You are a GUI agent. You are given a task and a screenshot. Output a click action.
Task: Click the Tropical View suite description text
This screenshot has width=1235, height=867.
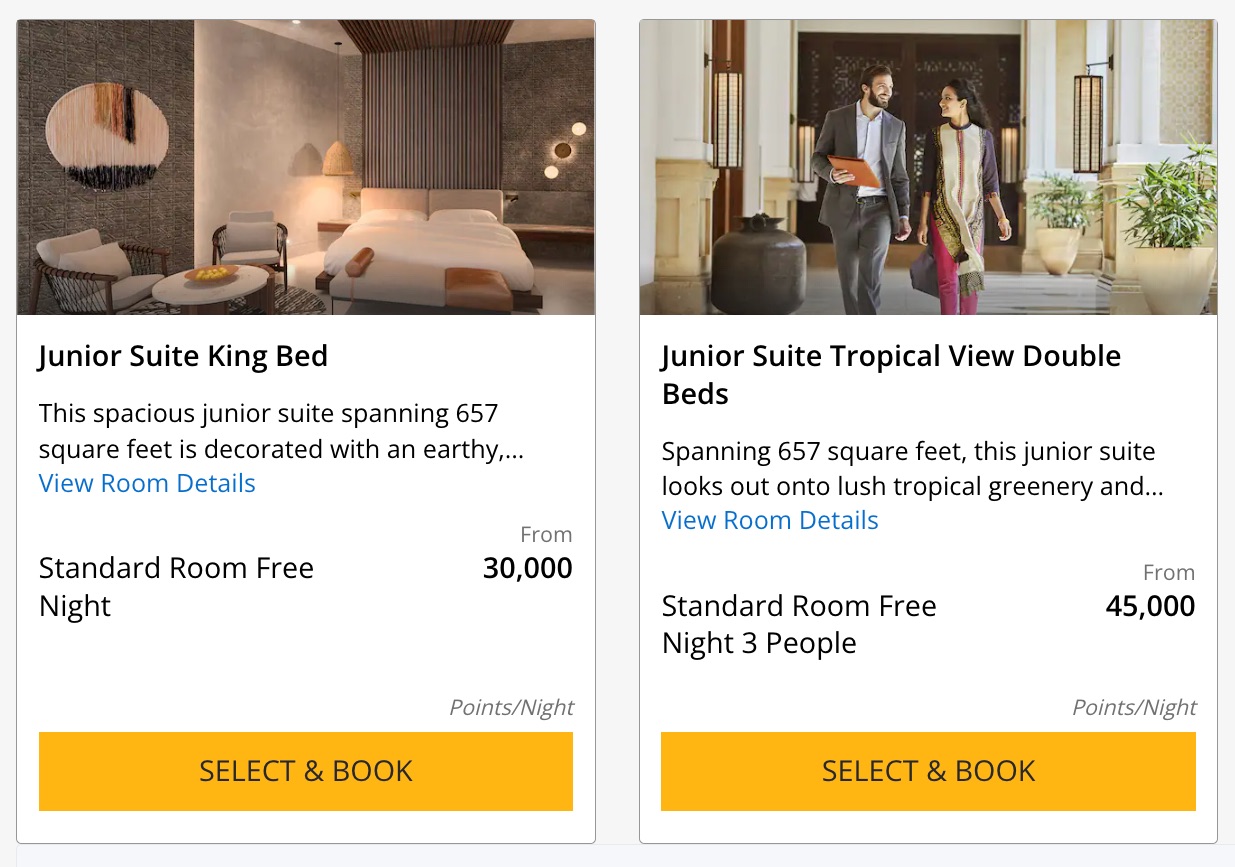[x=910, y=469]
